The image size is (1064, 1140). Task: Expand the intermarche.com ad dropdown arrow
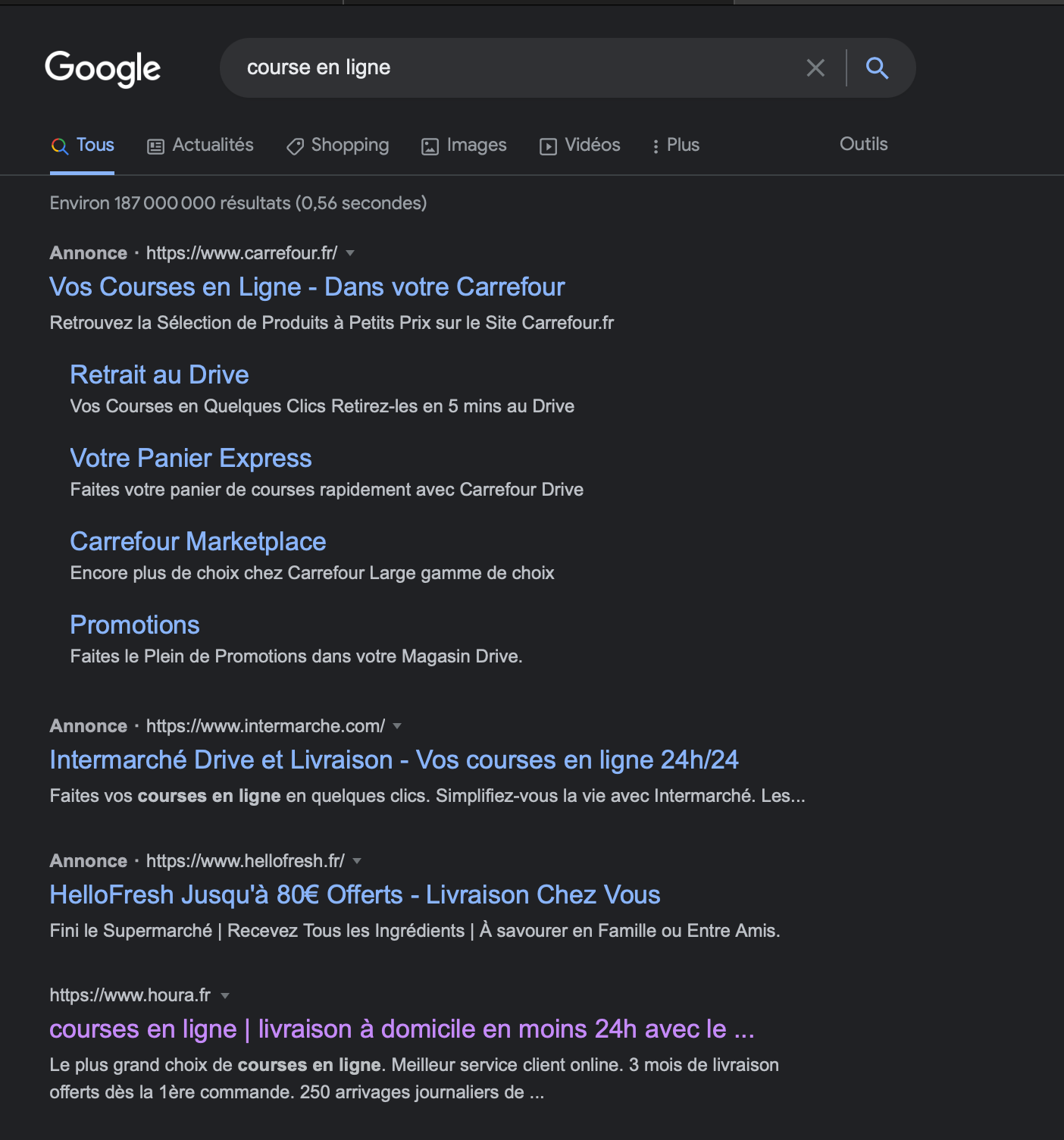coord(397,726)
